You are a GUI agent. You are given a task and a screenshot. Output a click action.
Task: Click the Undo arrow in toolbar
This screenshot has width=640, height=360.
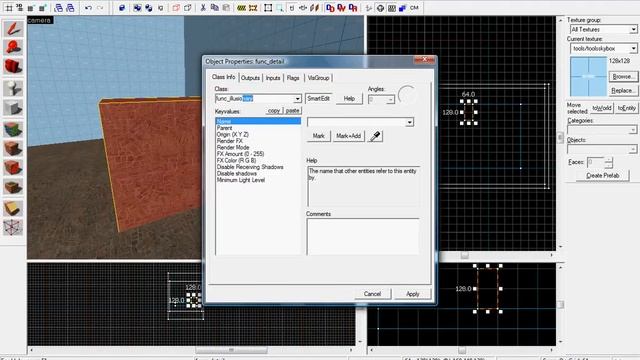tap(88, 8)
